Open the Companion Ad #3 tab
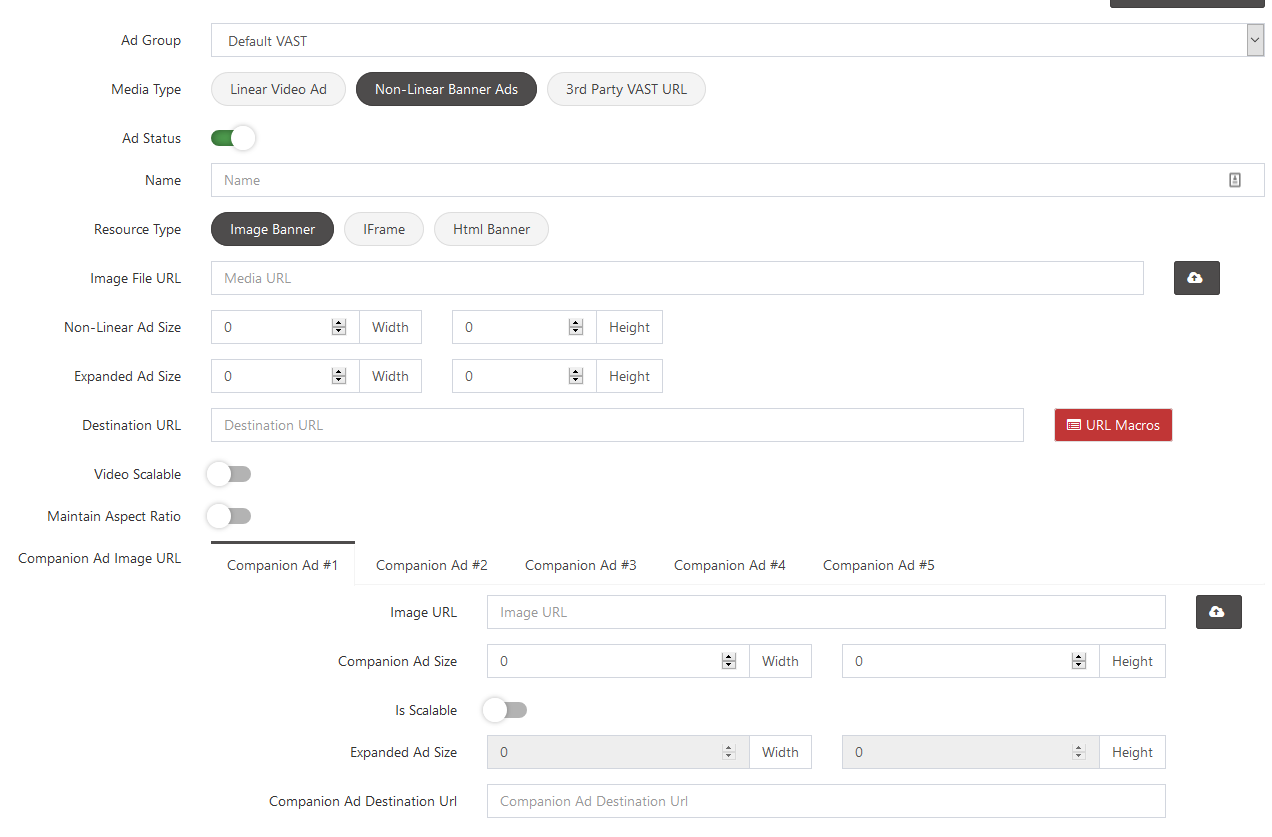The height and width of the screenshot is (837, 1272). point(580,565)
